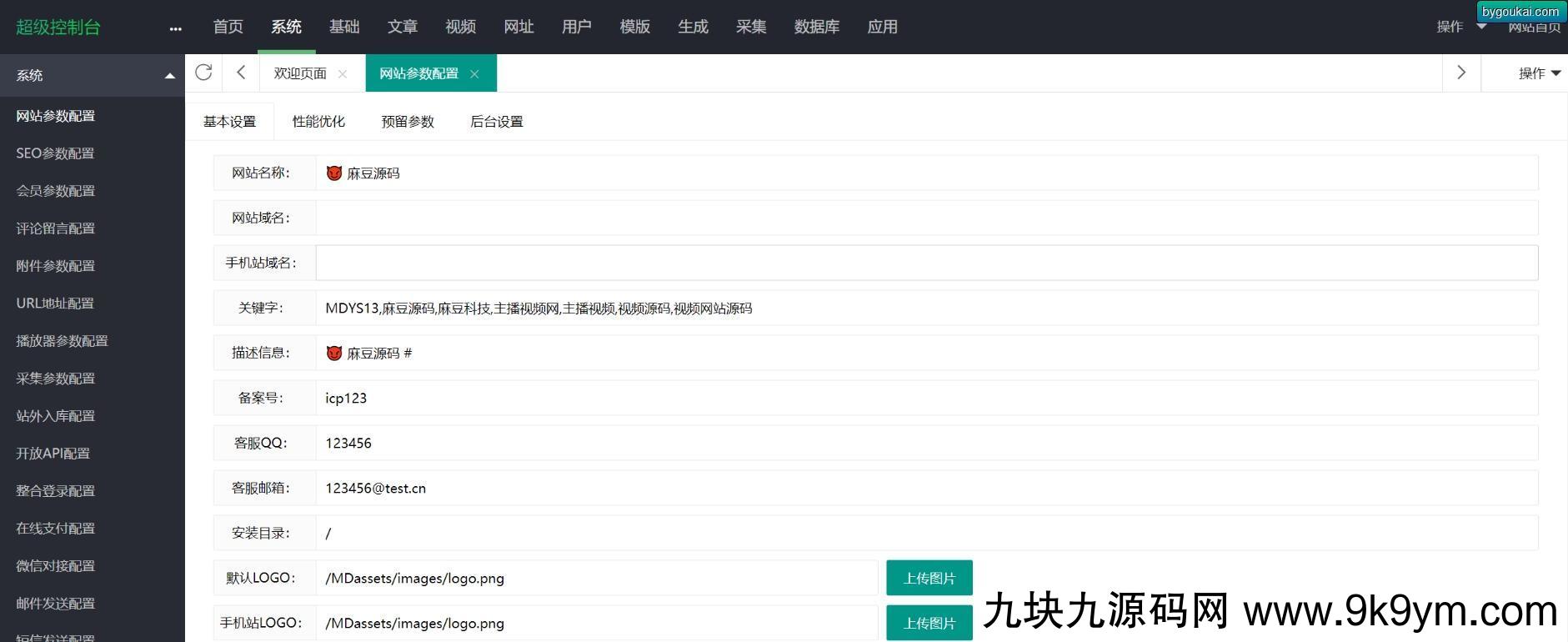Upload image for 手机站LOGO
Image resolution: width=1568 pixels, height=642 pixels.
click(x=929, y=623)
